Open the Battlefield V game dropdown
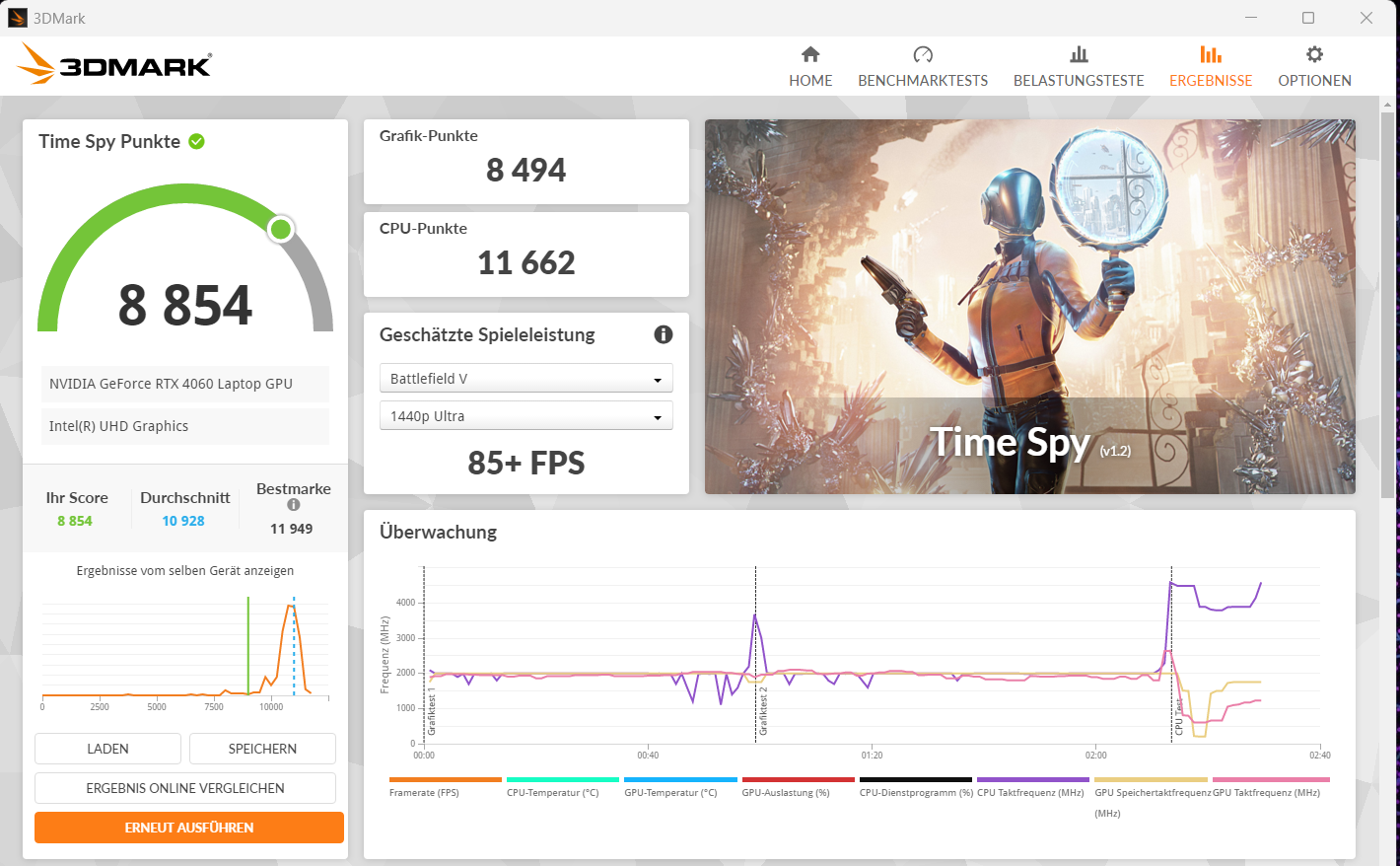Screen dimensions: 1400x866 tap(525, 379)
